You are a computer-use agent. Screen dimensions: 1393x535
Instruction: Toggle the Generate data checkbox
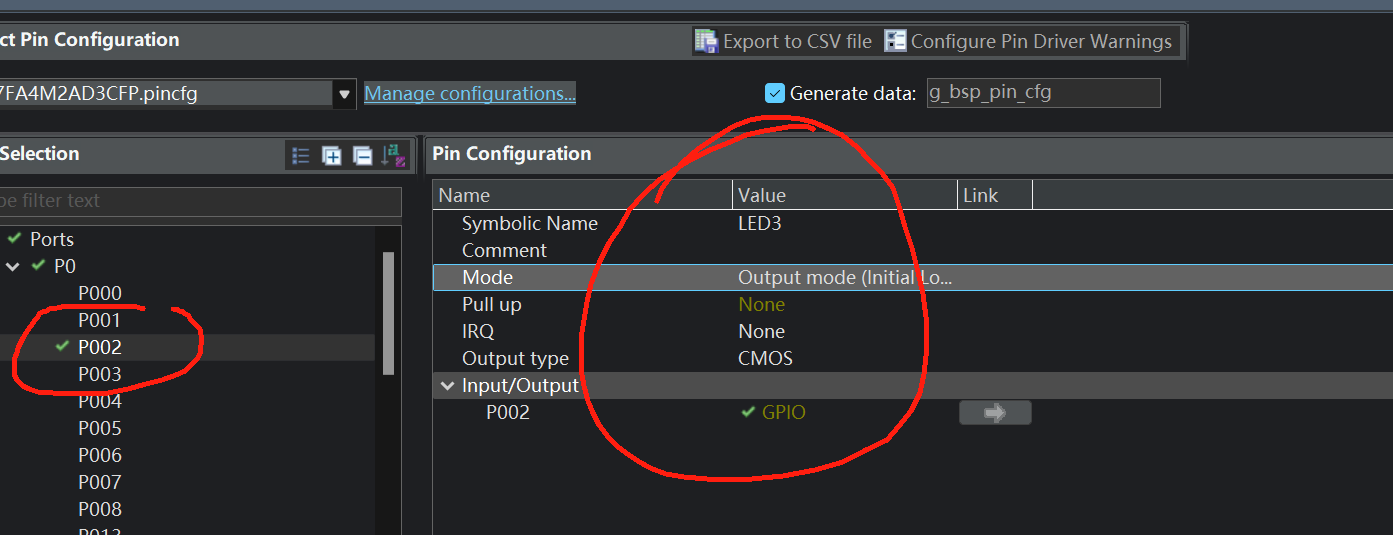[x=775, y=93]
